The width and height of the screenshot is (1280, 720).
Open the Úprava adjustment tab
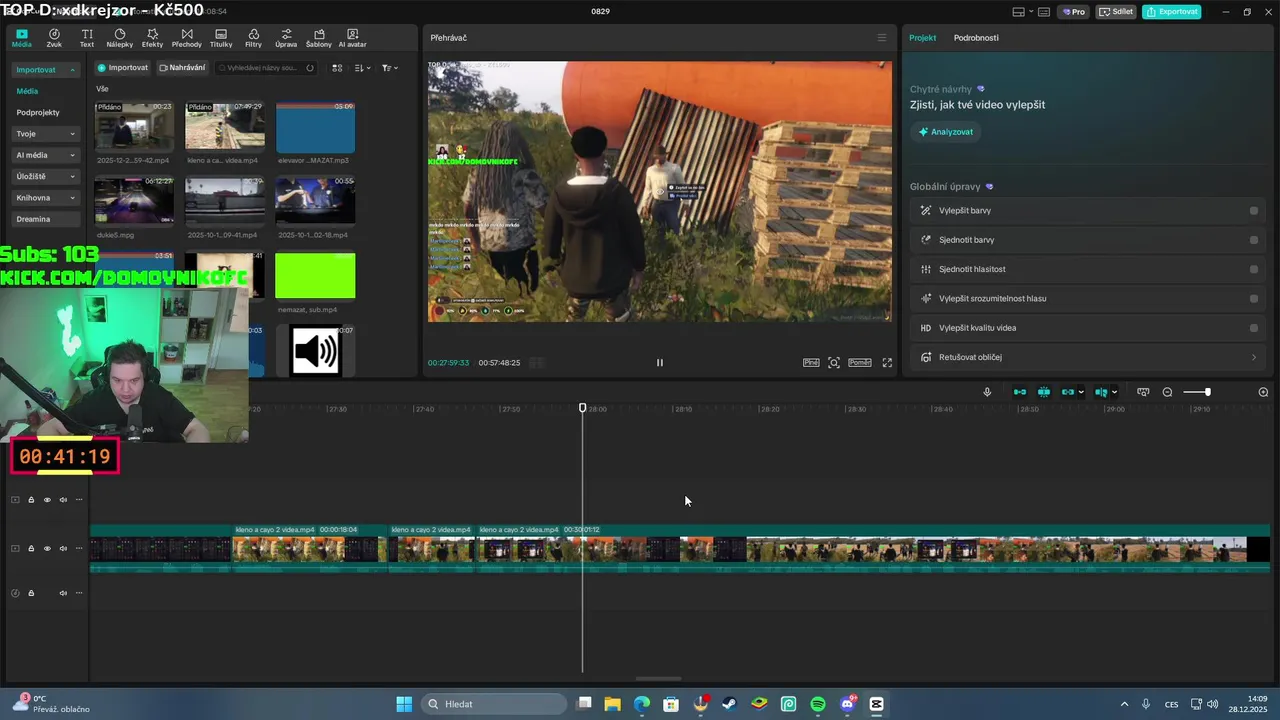(x=286, y=38)
